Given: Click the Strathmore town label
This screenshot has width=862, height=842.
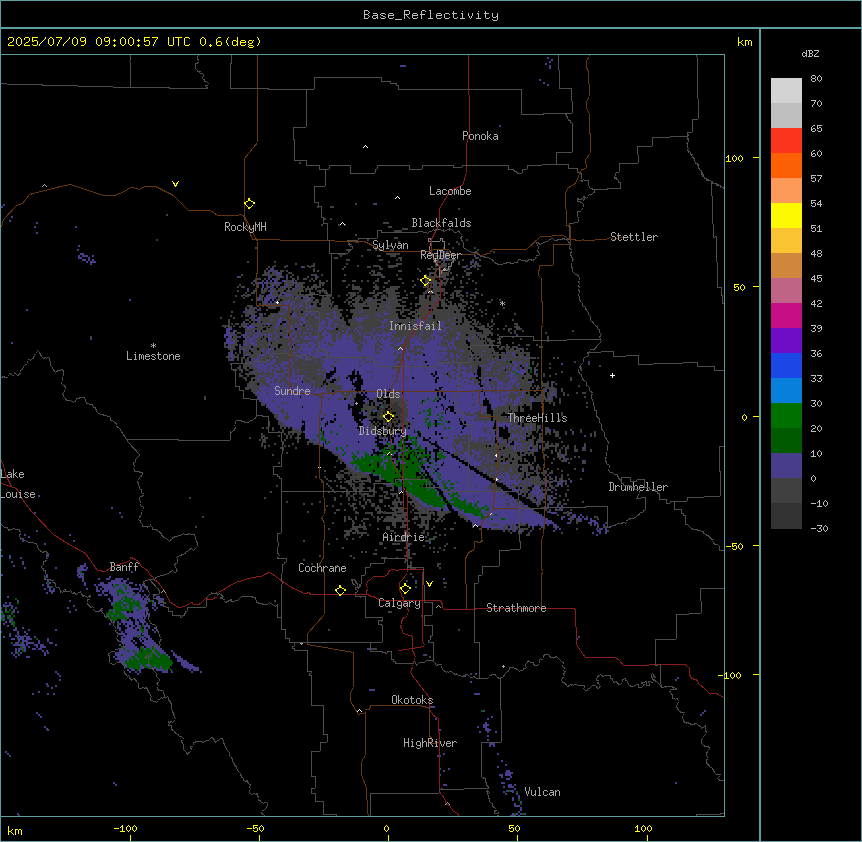Looking at the screenshot, I should pyautogui.click(x=516, y=608).
